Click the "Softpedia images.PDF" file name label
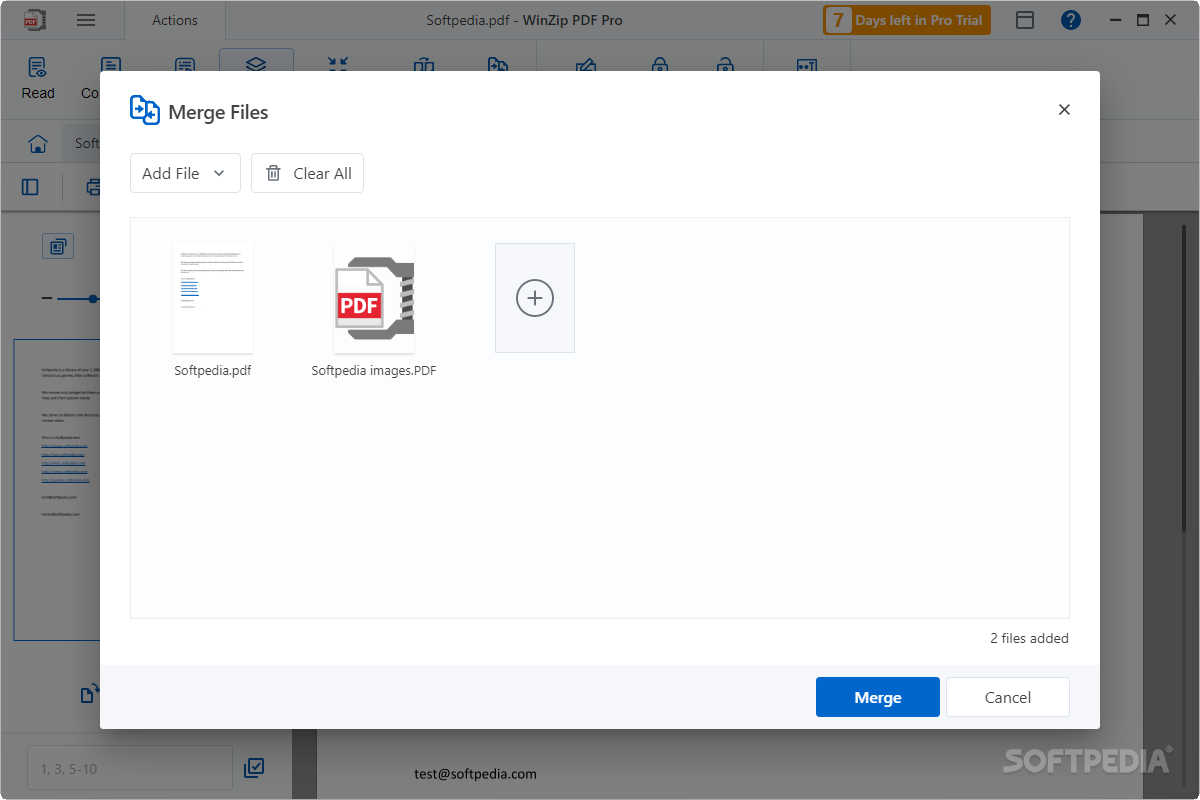 tap(374, 370)
